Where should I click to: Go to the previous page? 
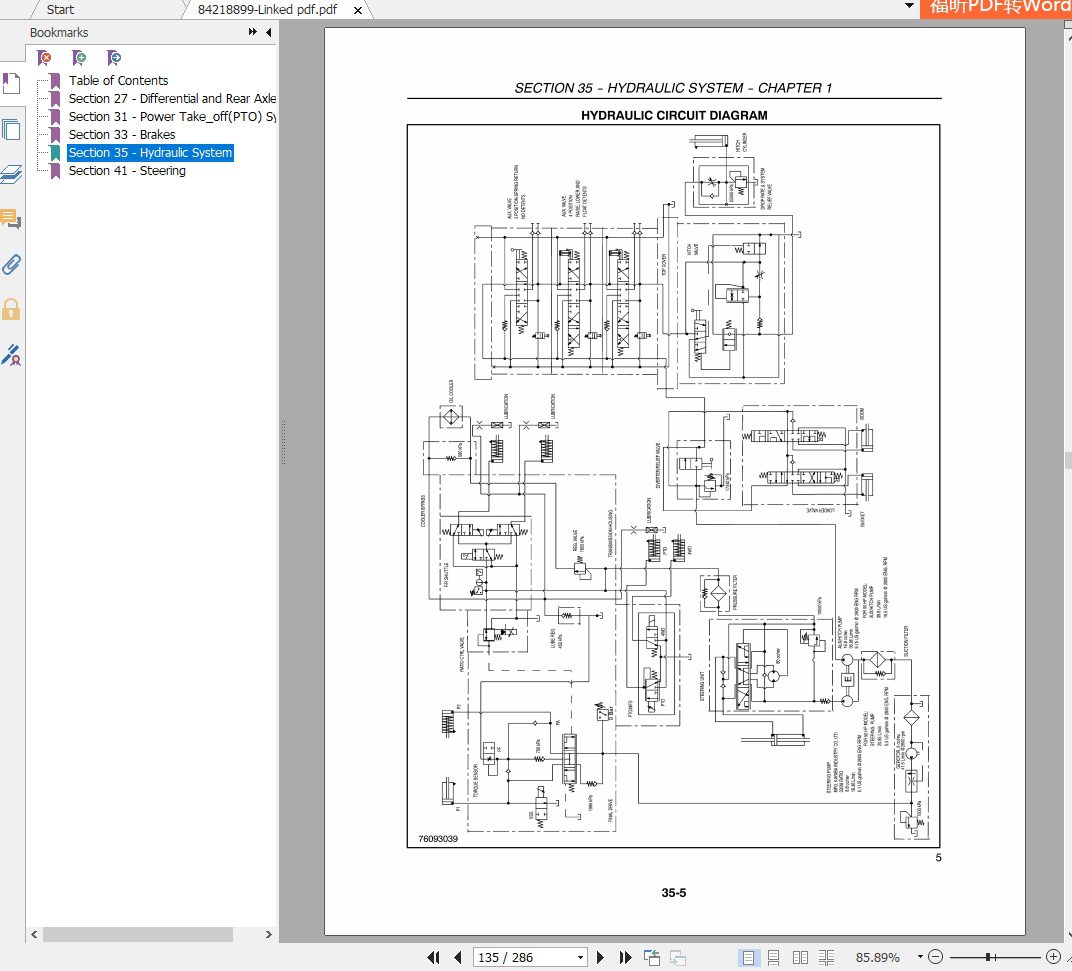458,957
